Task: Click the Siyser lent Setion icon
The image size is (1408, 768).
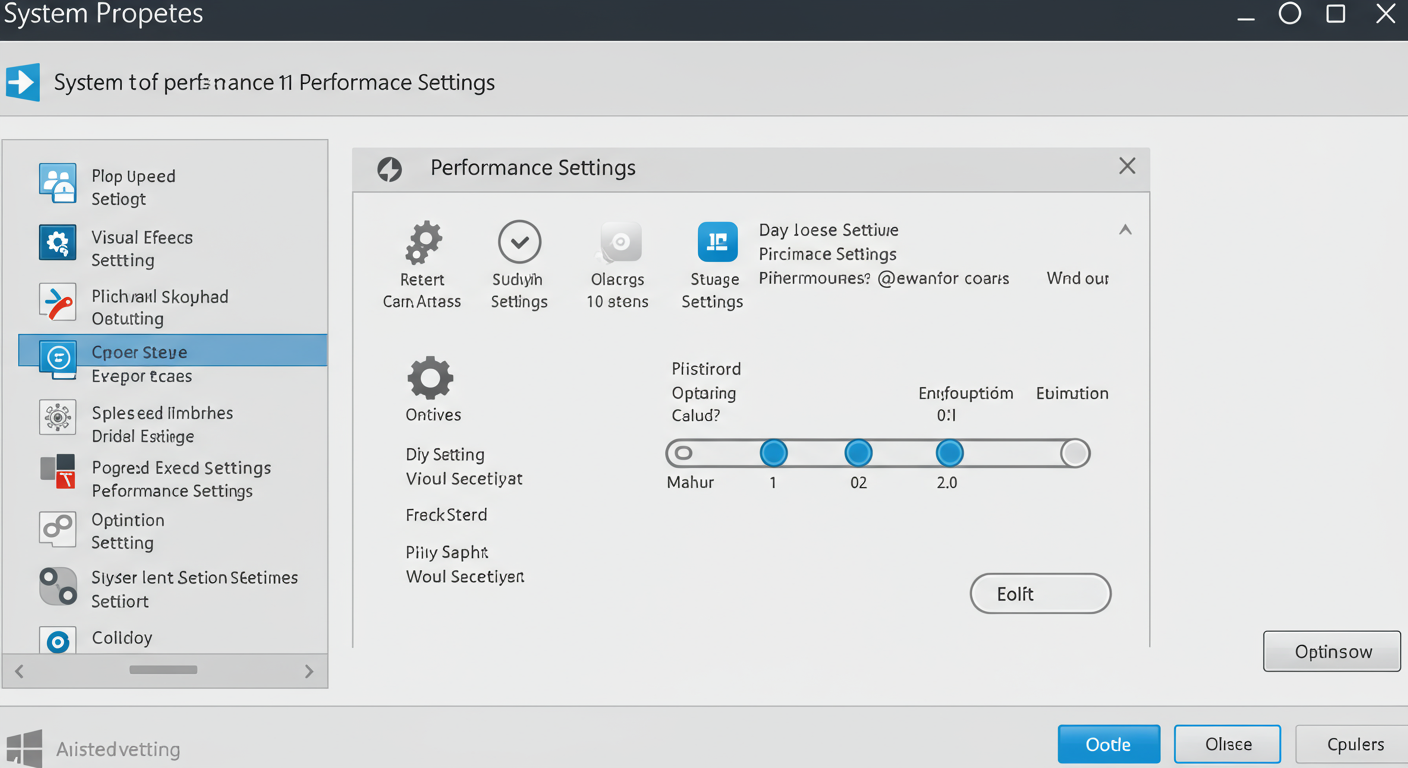Action: tap(58, 586)
